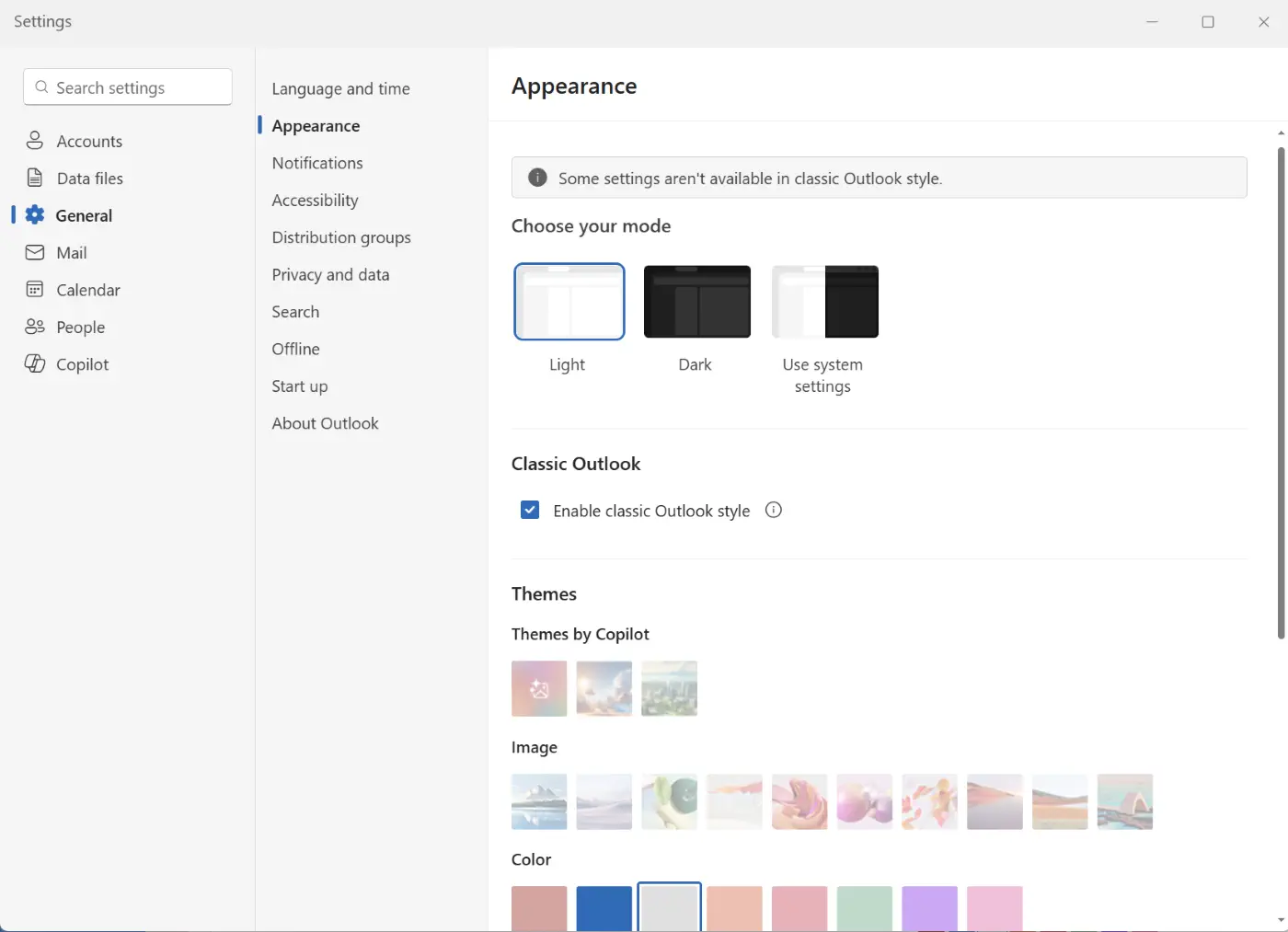The height and width of the screenshot is (932, 1288).
Task: Click the Mail envelope icon
Action: pyautogui.click(x=35, y=252)
